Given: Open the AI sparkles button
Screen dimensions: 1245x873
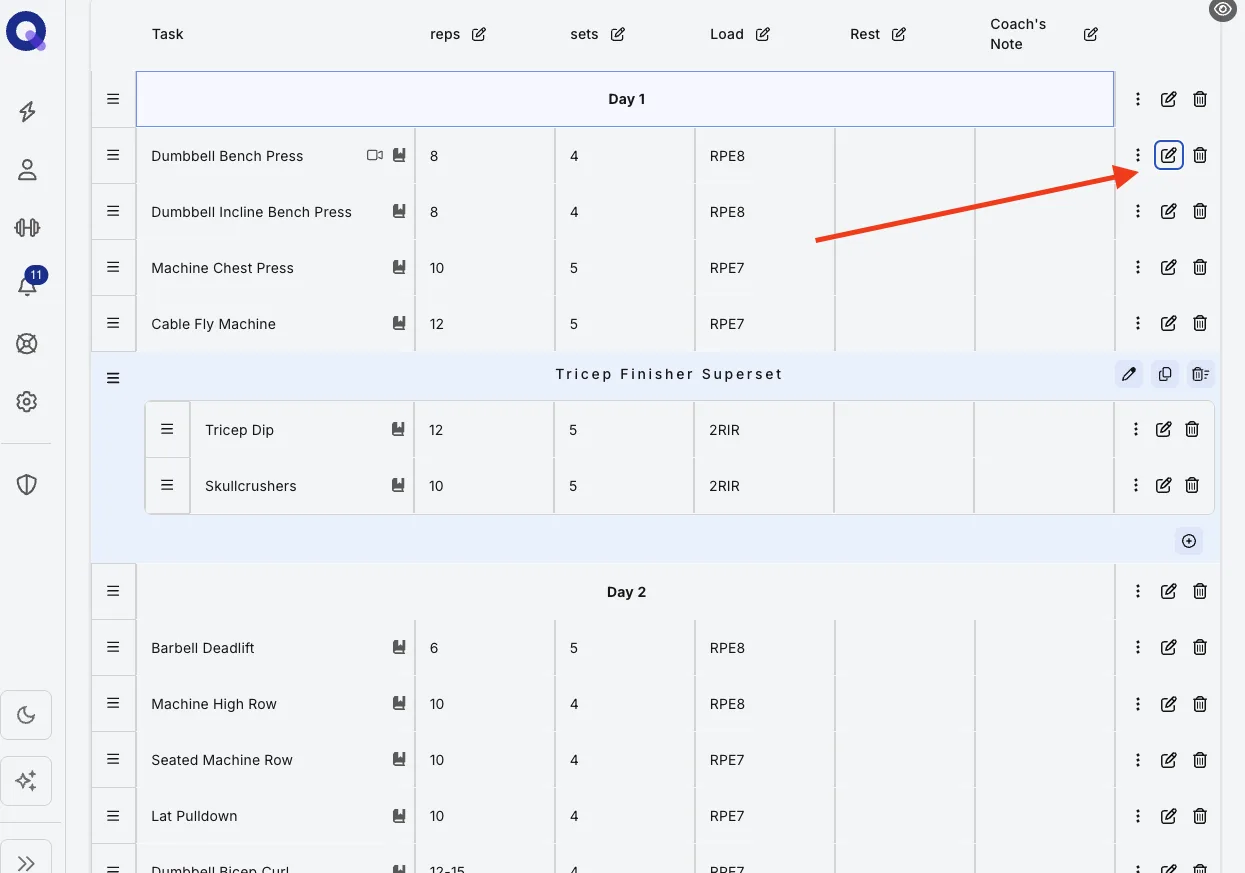Looking at the screenshot, I should pos(27,780).
